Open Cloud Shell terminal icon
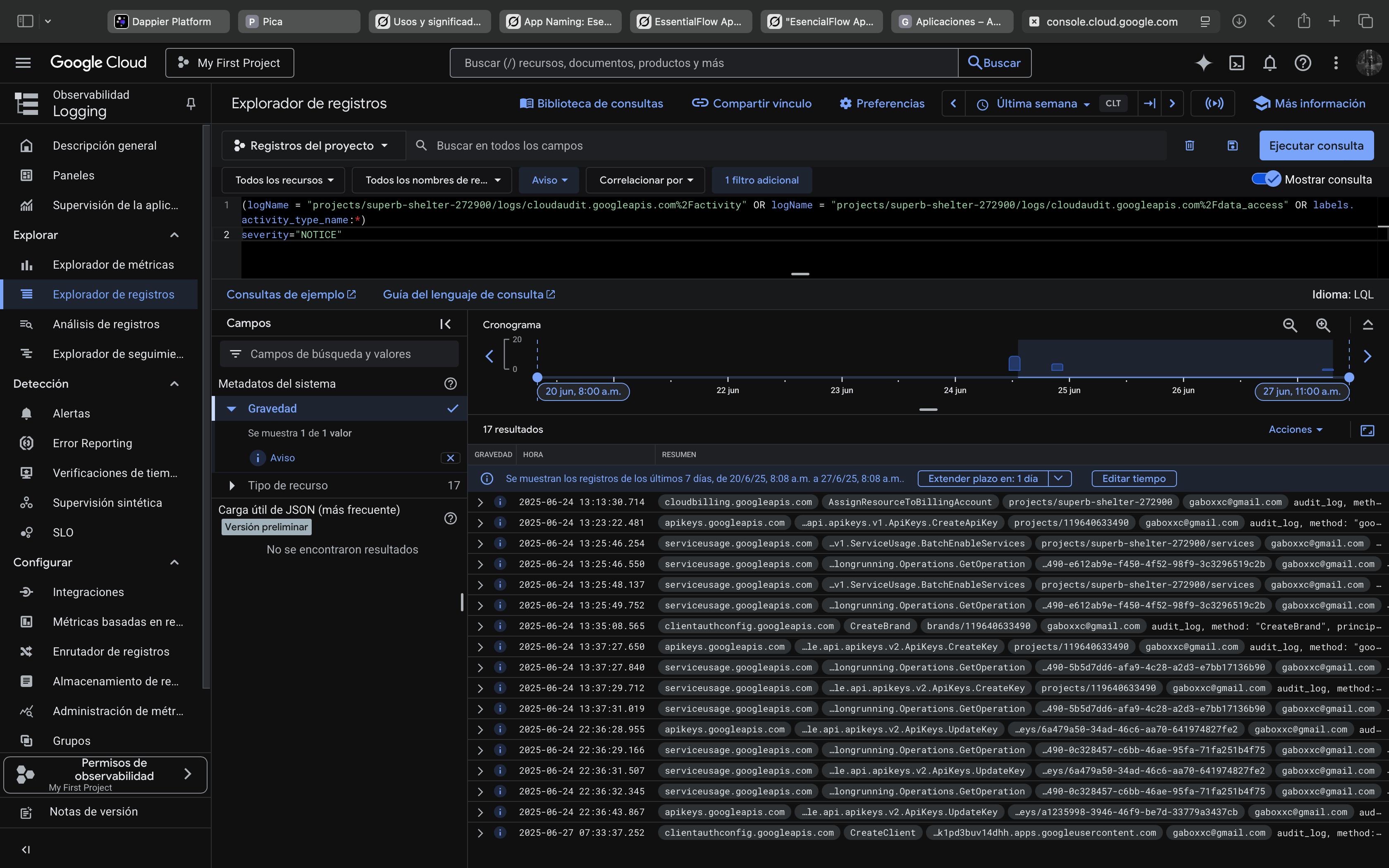 1236,63
